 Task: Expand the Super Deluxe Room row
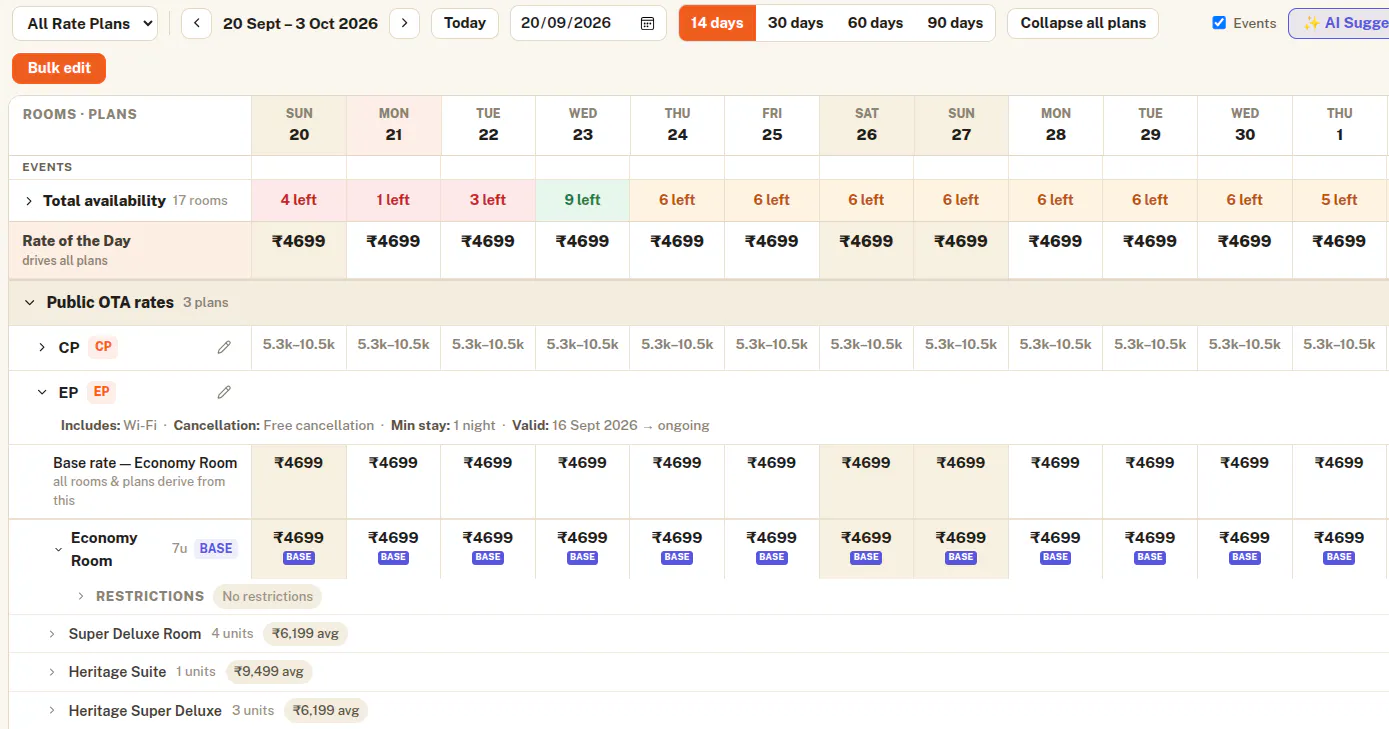tap(52, 634)
